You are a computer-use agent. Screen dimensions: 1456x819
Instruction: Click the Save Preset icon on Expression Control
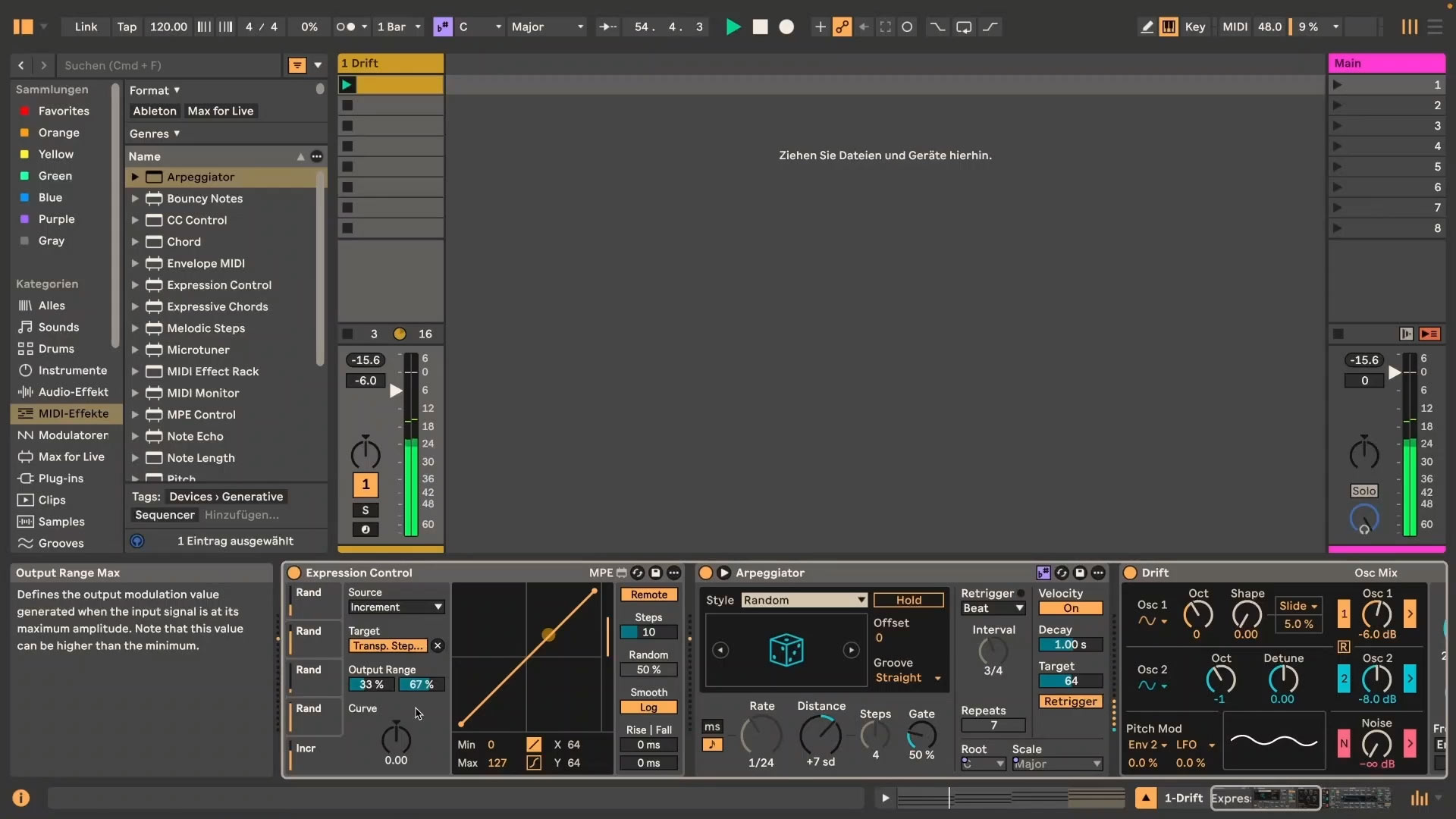coord(655,573)
